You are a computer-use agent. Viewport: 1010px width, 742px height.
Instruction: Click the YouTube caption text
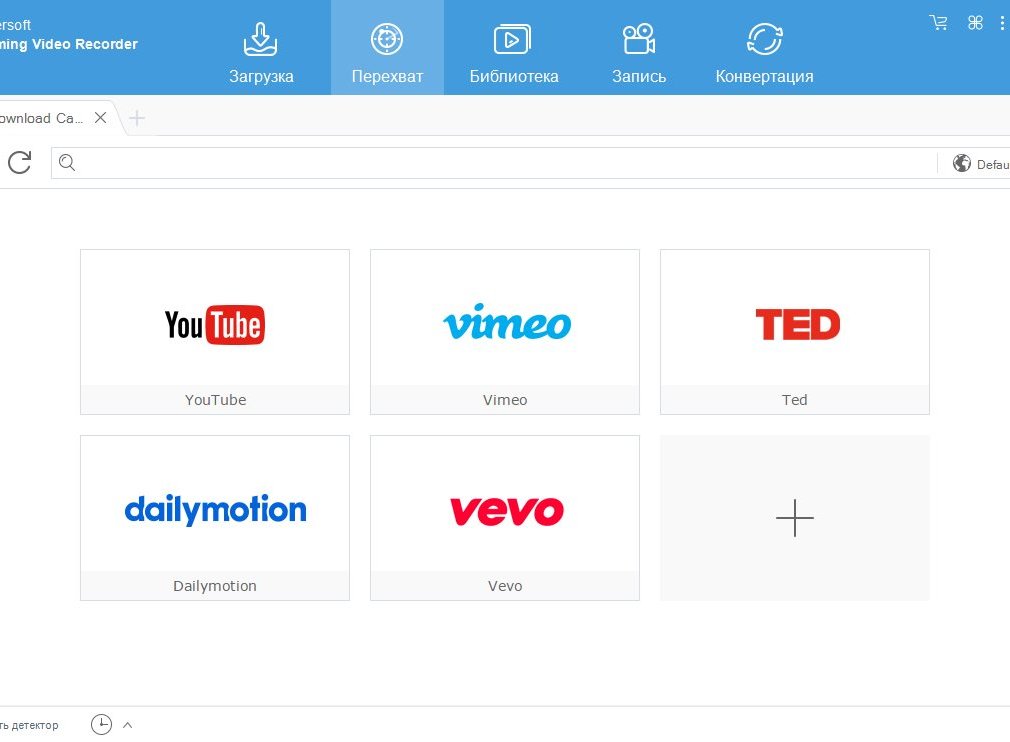[215, 400]
